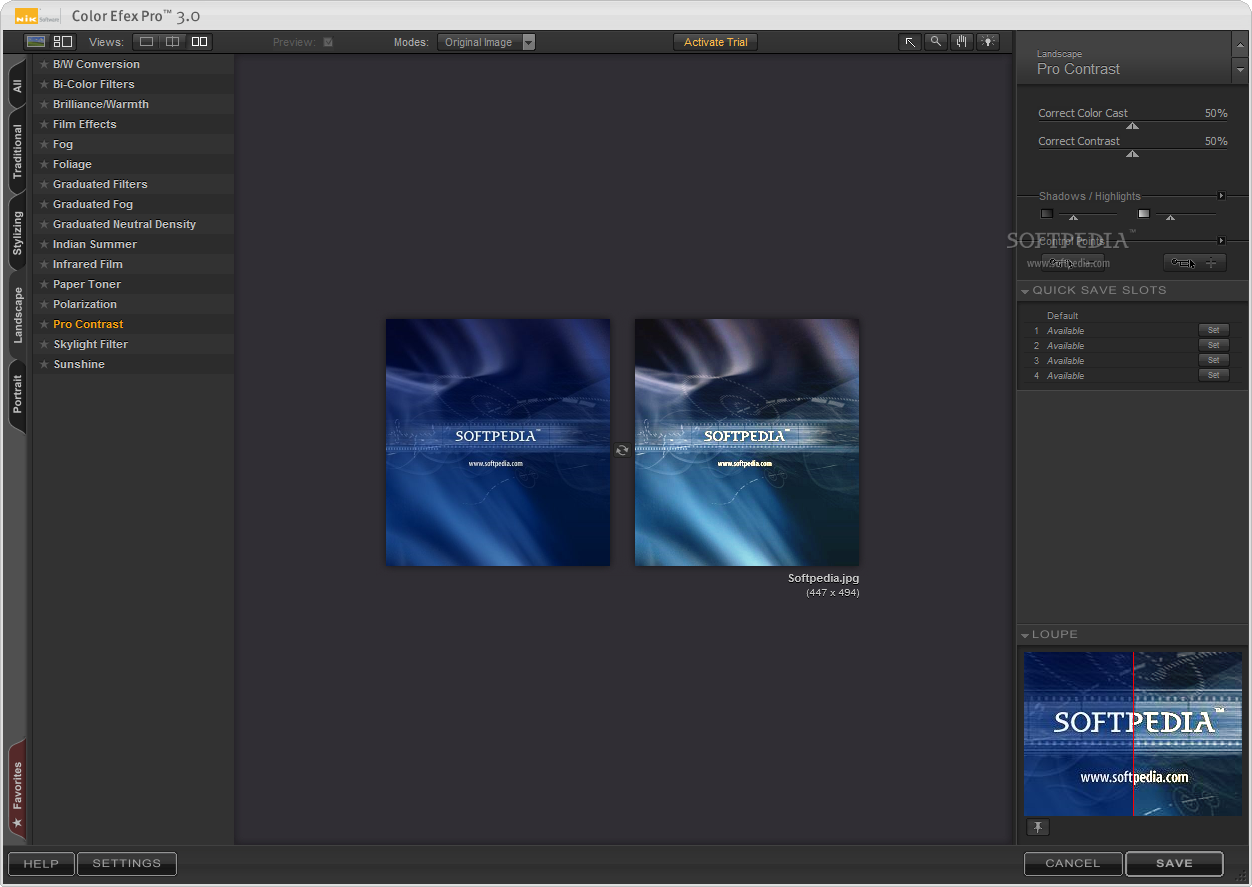1252x887 pixels.
Task: Click the light bulb background color icon
Action: (x=988, y=42)
